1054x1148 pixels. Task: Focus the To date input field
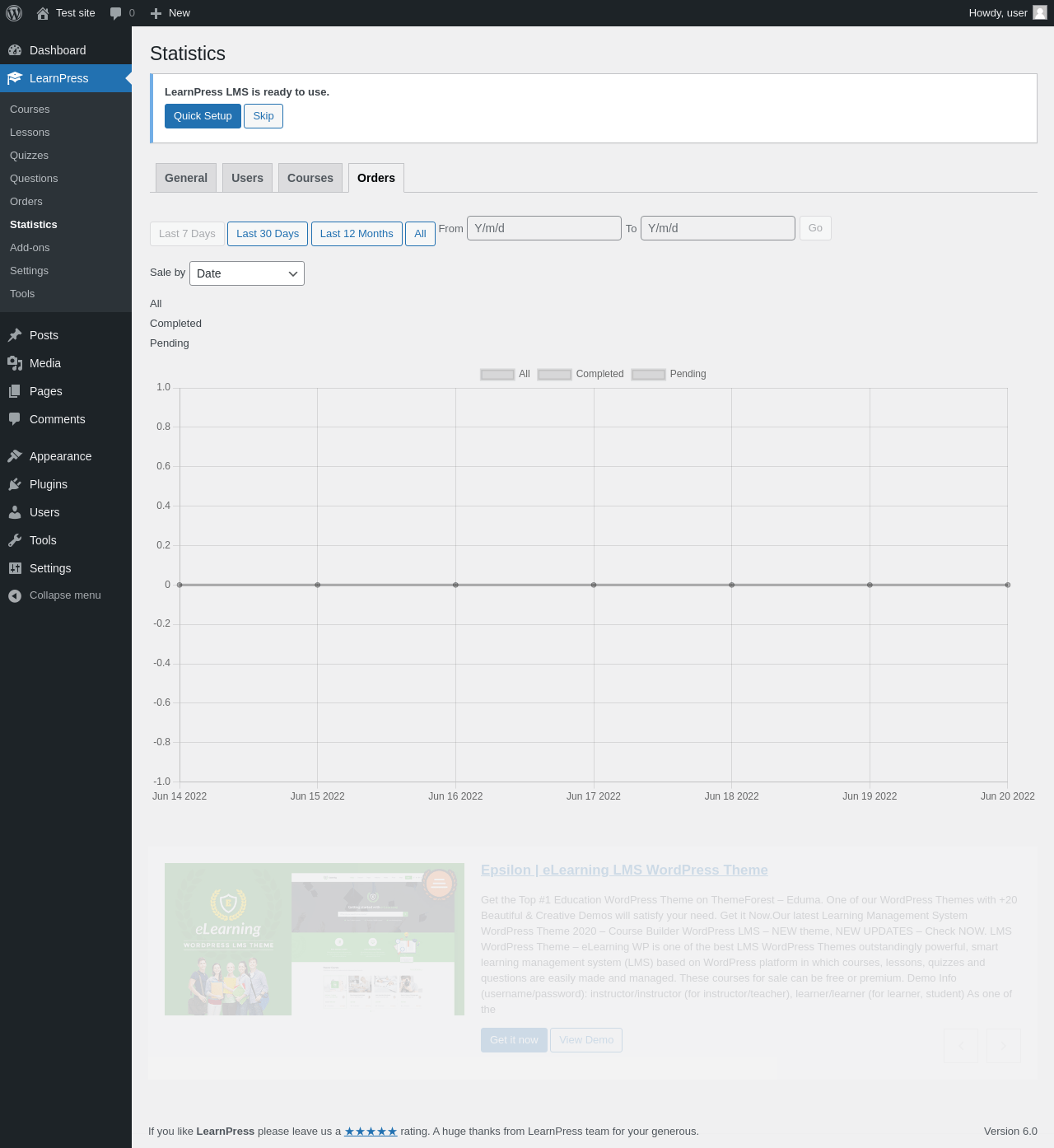pos(718,228)
